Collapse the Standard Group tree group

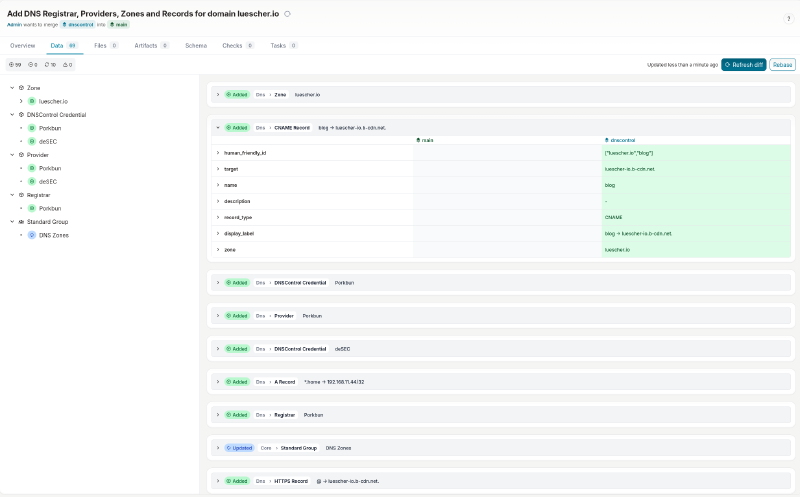coord(12,221)
